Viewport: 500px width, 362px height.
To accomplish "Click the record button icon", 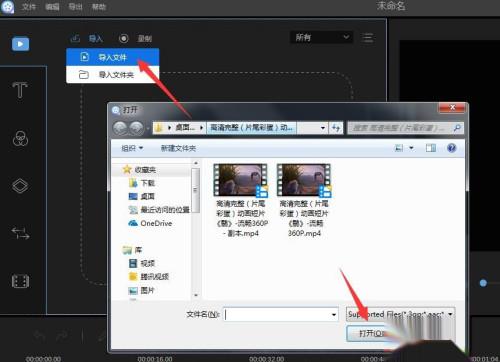I will (124, 38).
